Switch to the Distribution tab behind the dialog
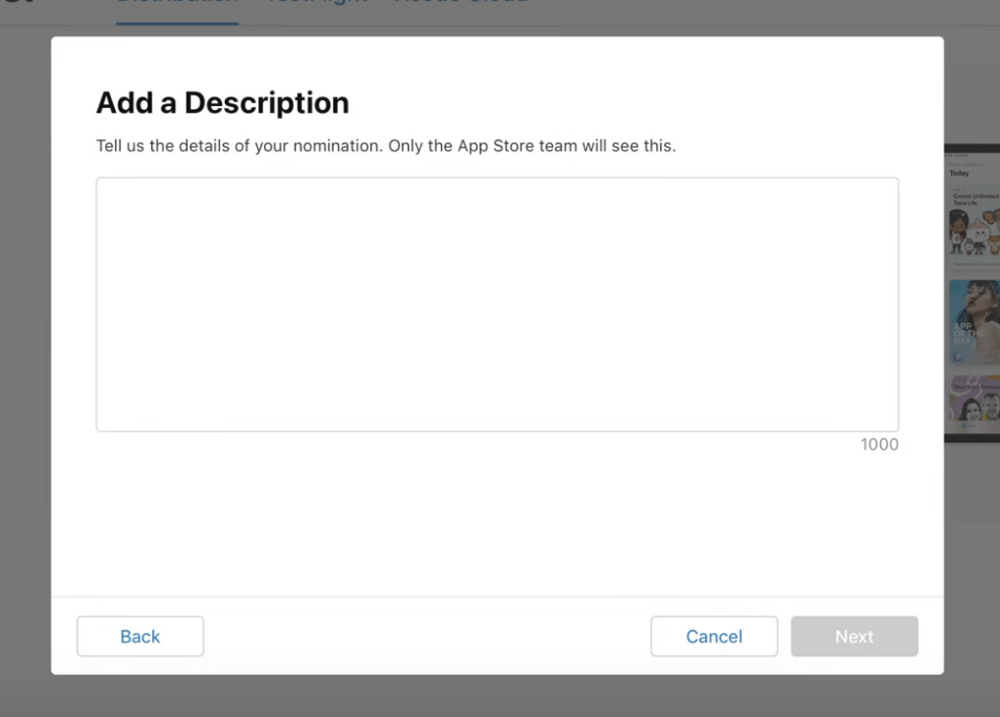The height and width of the screenshot is (717, 1000). click(x=178, y=3)
